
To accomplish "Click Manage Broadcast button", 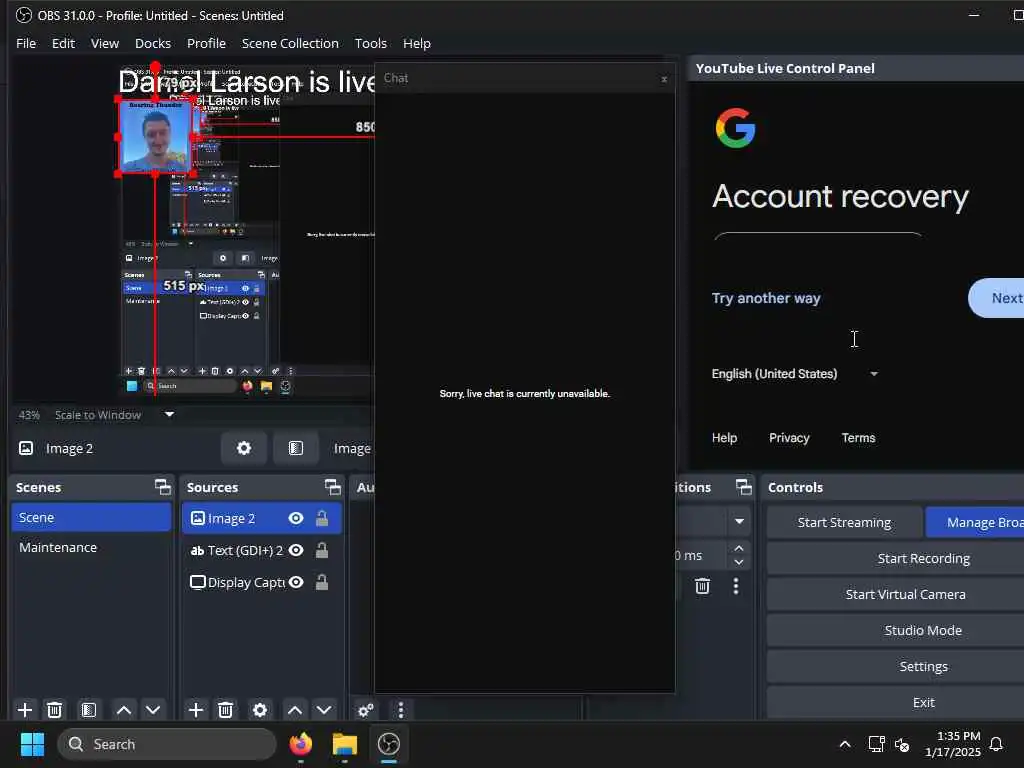I will [x=974, y=522].
